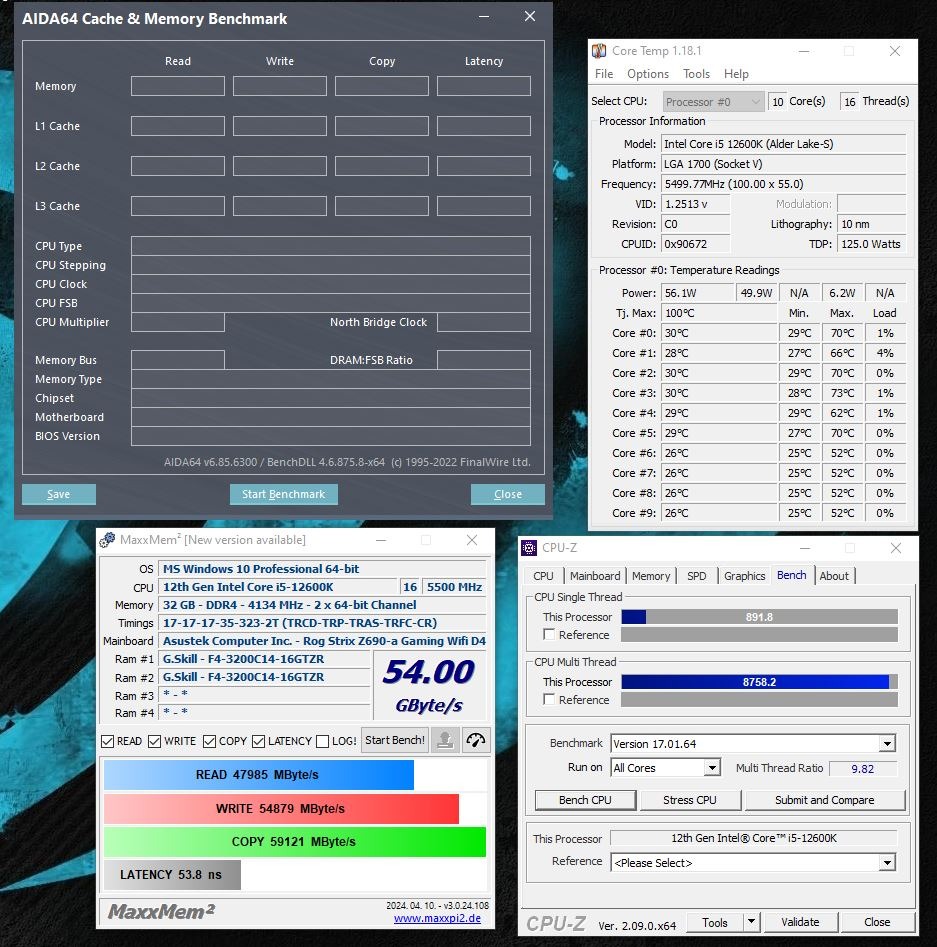Switch to the CPU tab in CPU-Z
The height and width of the screenshot is (947, 937).
pos(543,576)
